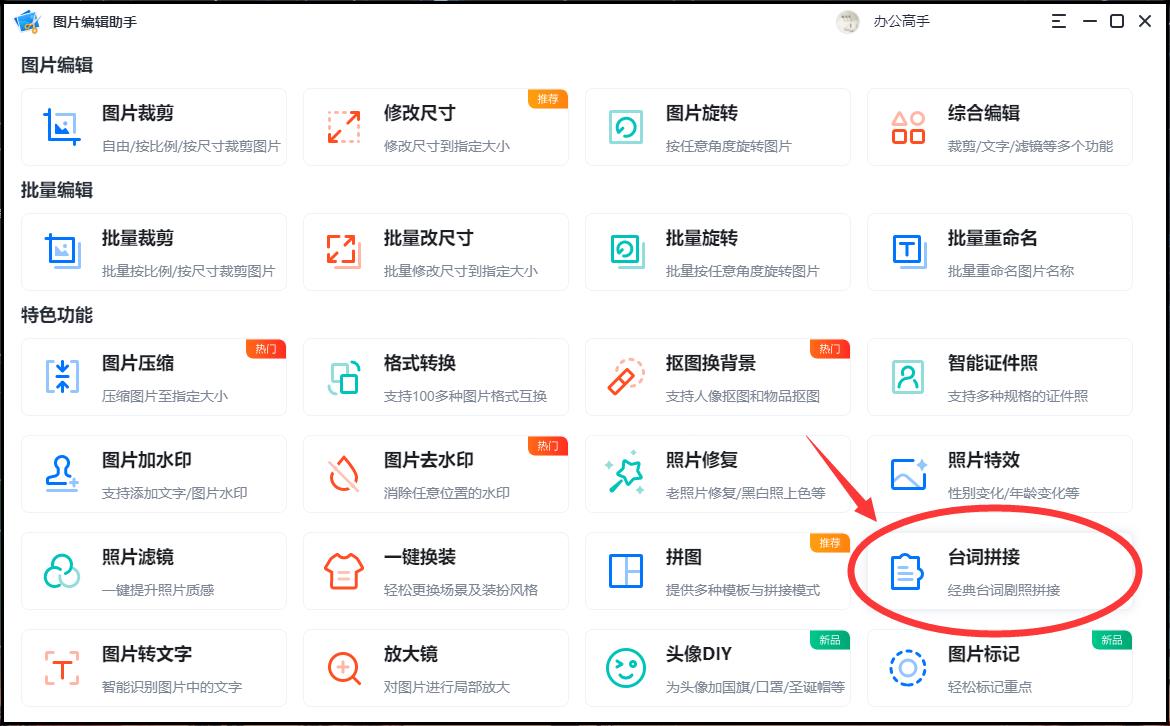Click the 综合编辑 shapes icon
This screenshot has height=726, width=1170.
908,127
